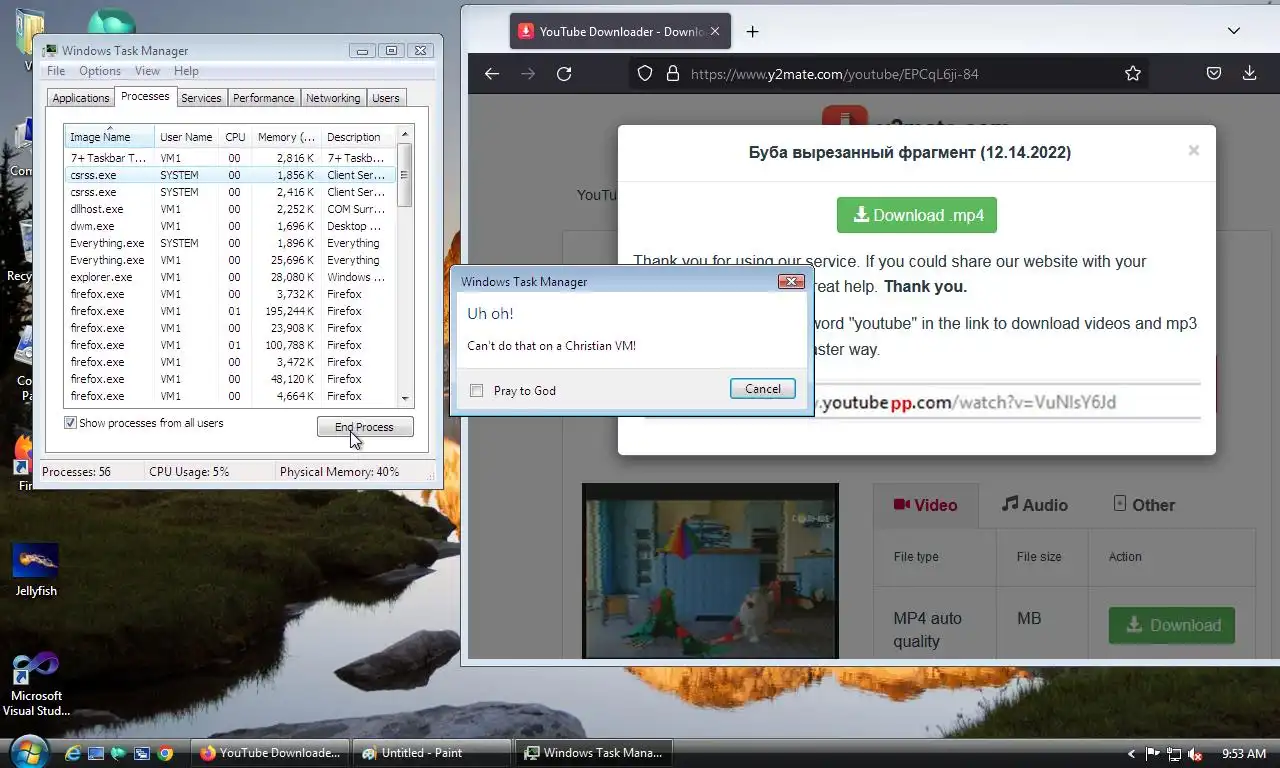
Task: Click Firefox forward arrow
Action: click(x=528, y=74)
